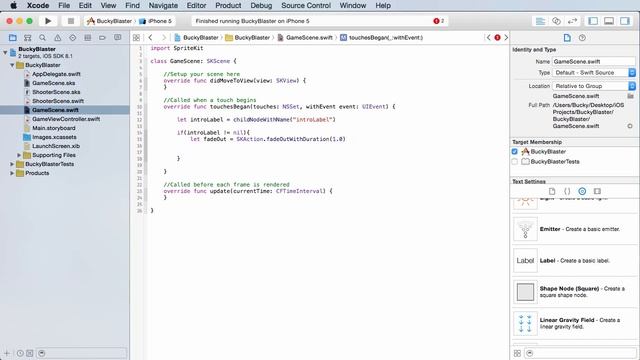Open the Symbol navigator
Image resolution: width=640 pixels, height=360 pixels.
[27, 38]
